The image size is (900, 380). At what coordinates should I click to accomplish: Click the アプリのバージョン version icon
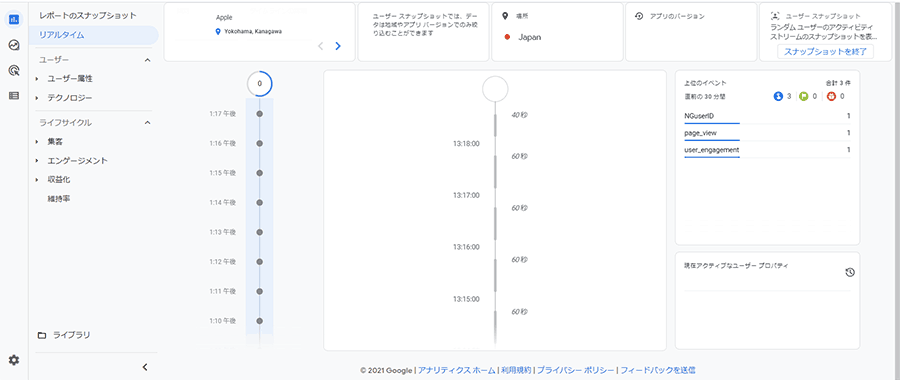[x=638, y=16]
